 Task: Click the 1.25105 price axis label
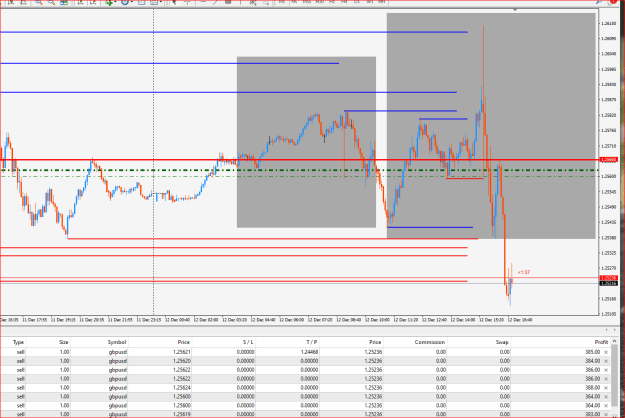coord(609,314)
